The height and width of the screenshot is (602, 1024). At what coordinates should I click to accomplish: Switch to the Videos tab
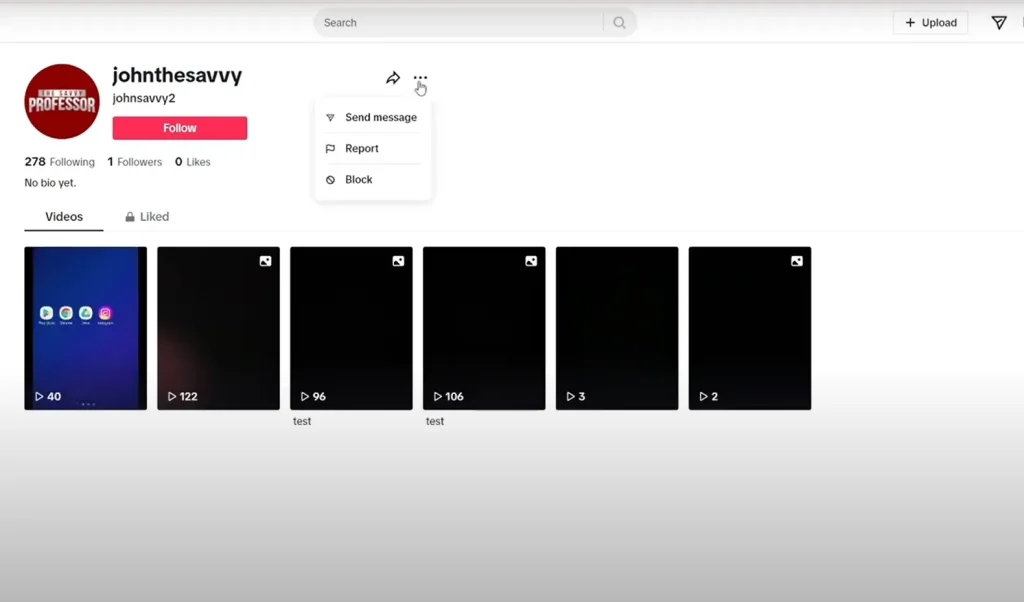(x=63, y=216)
